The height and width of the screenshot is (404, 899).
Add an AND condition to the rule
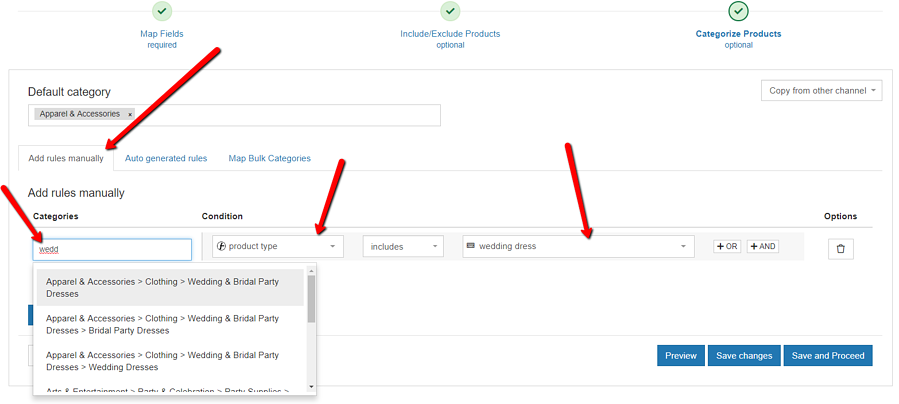click(x=763, y=246)
